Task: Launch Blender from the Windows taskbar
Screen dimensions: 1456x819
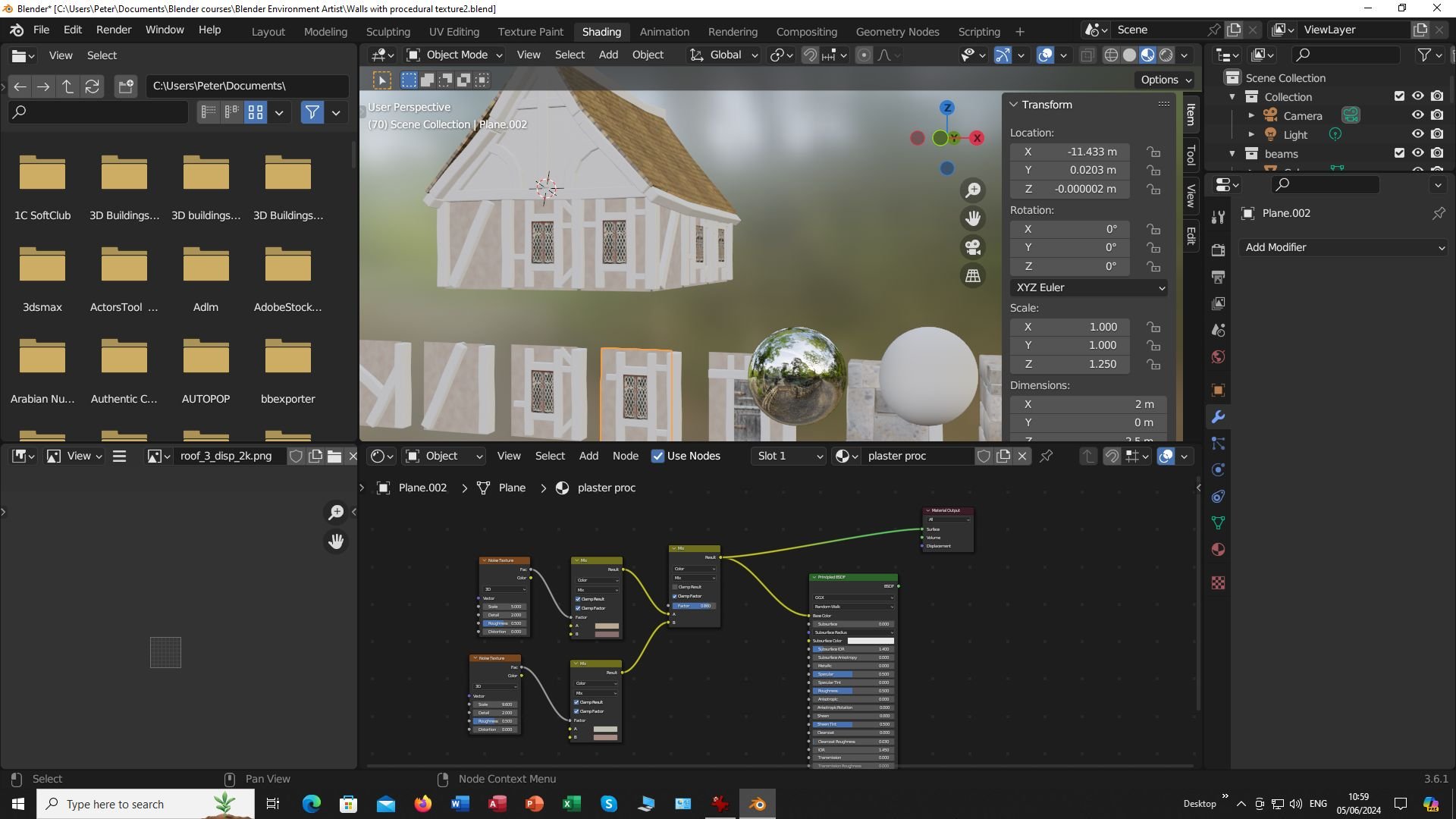Action: click(757, 804)
